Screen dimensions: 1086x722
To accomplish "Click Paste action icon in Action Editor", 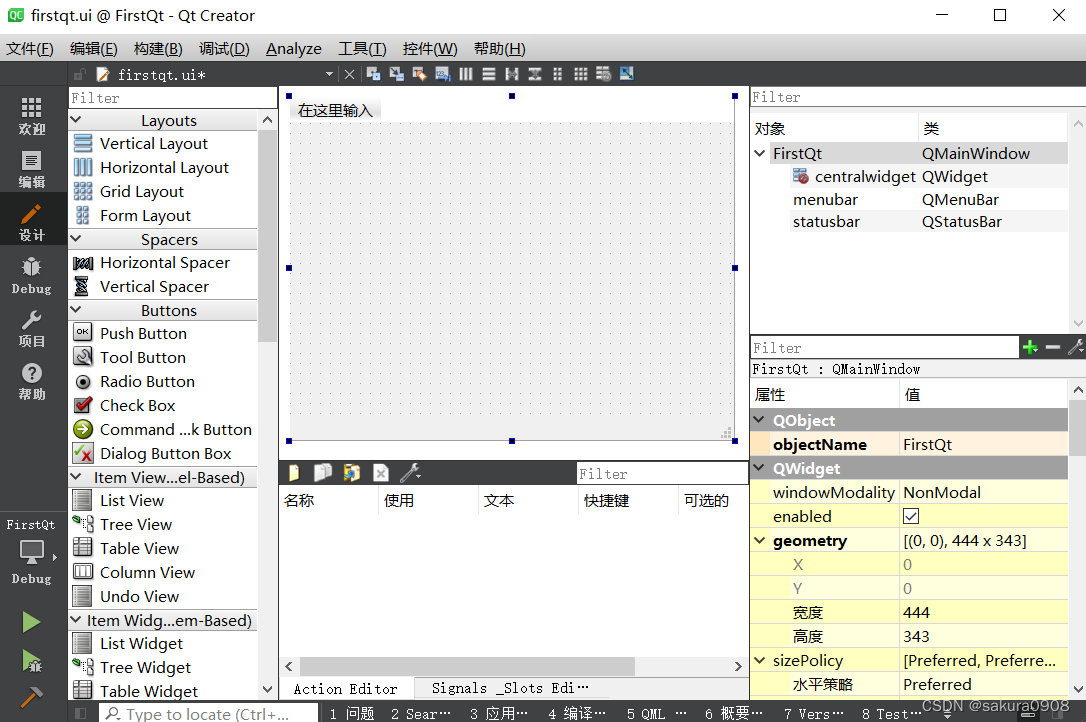I will pos(352,473).
